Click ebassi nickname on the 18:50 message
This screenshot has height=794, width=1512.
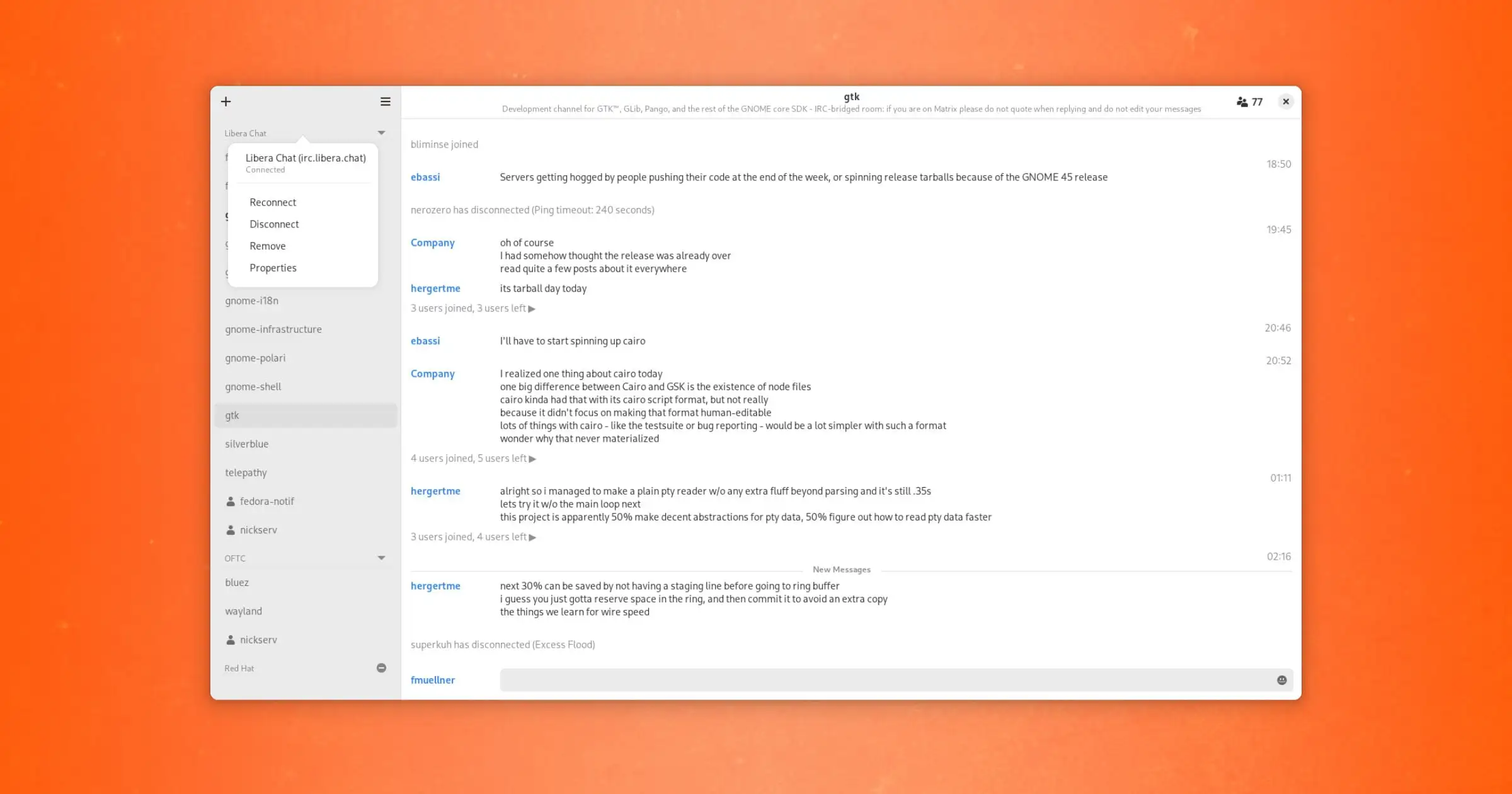tap(425, 177)
